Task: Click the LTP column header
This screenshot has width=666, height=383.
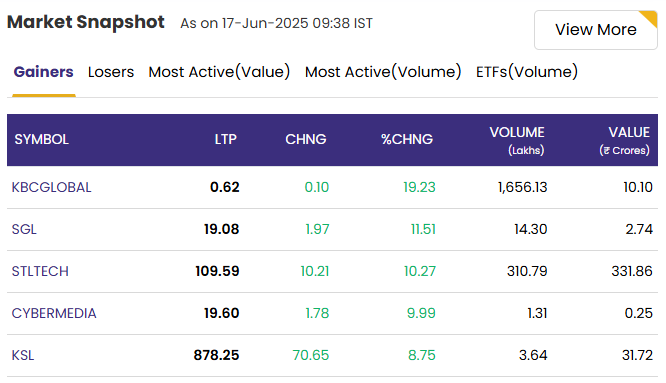Action: 226,139
